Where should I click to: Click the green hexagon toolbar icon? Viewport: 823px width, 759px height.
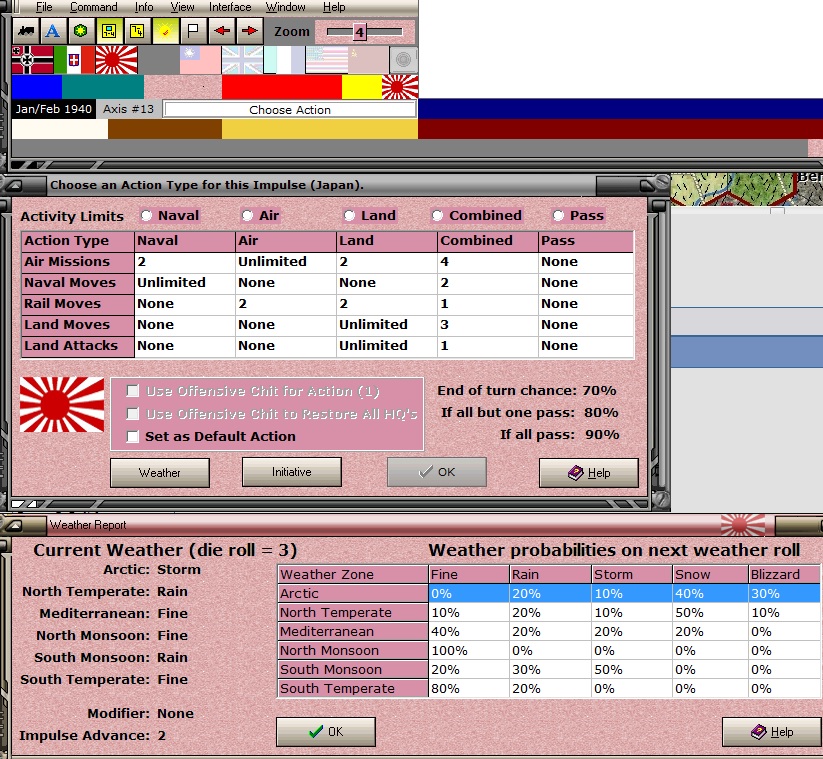[80, 31]
